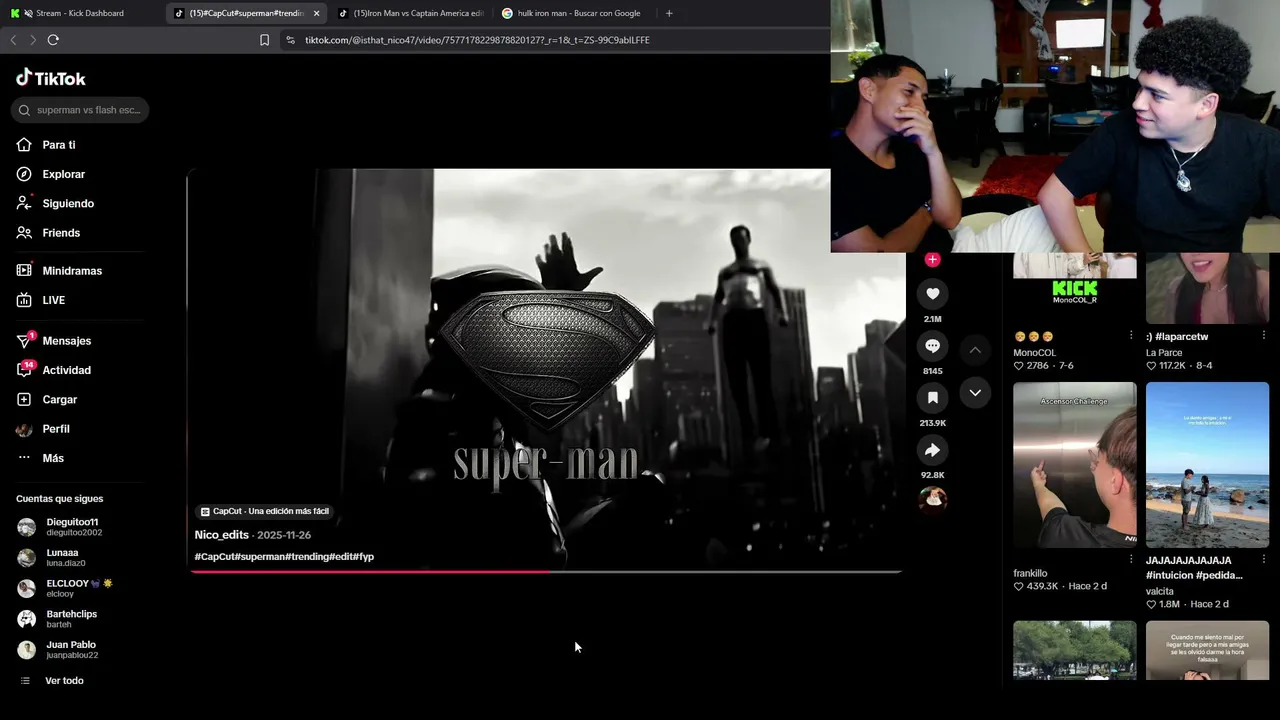Viewport: 1280px width, 720px height.
Task: Reload the page
Action: pyautogui.click(x=53, y=40)
